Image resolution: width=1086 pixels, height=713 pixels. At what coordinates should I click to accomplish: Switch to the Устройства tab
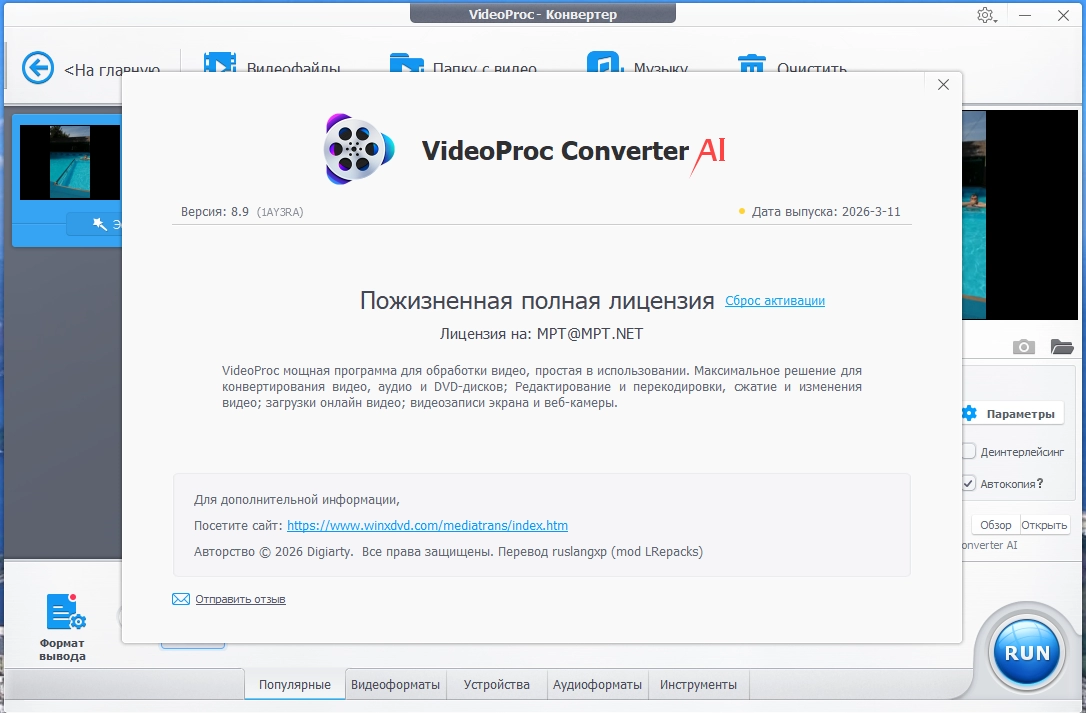pos(497,685)
